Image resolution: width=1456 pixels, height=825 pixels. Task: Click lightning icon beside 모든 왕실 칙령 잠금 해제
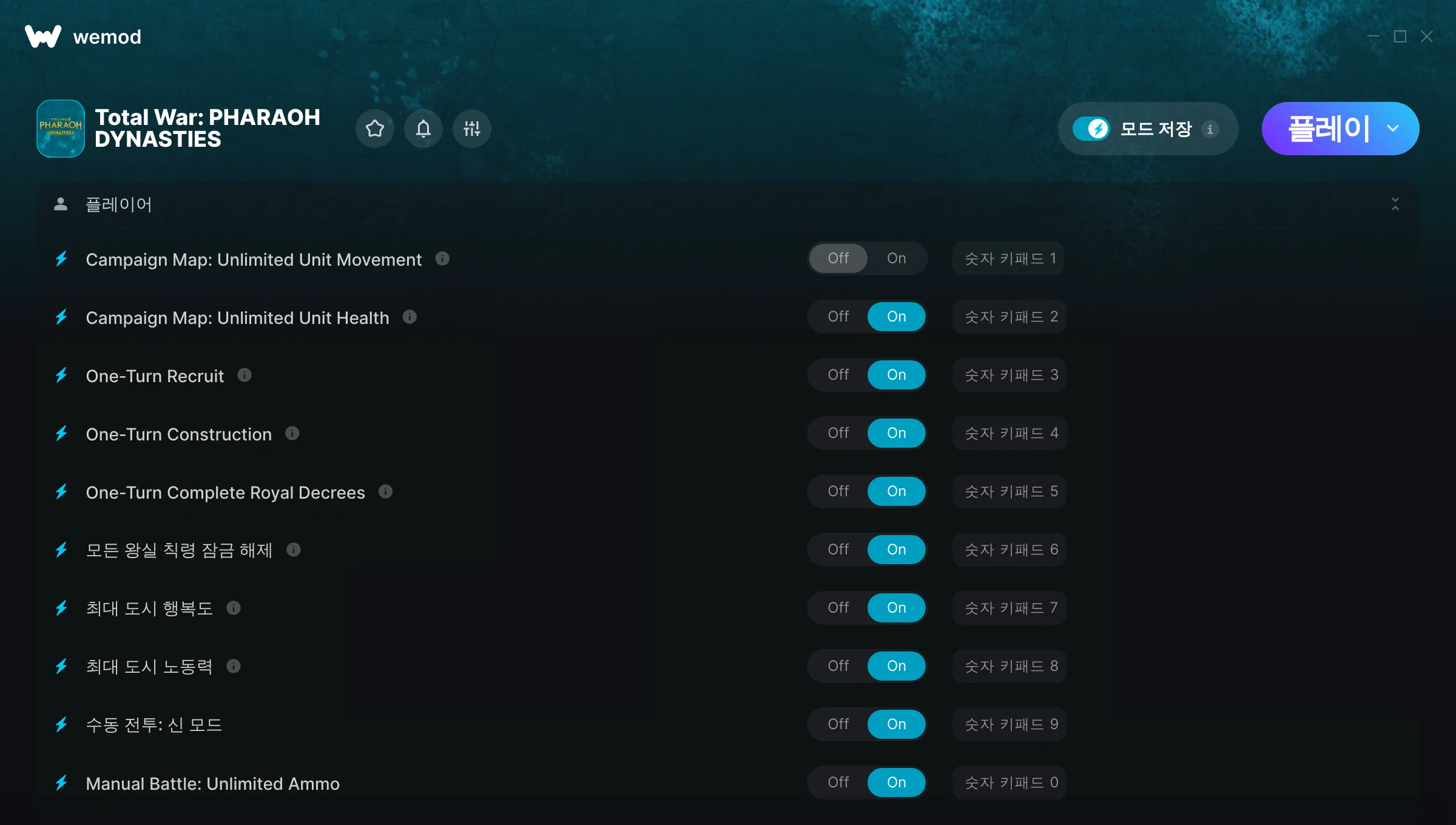click(61, 550)
